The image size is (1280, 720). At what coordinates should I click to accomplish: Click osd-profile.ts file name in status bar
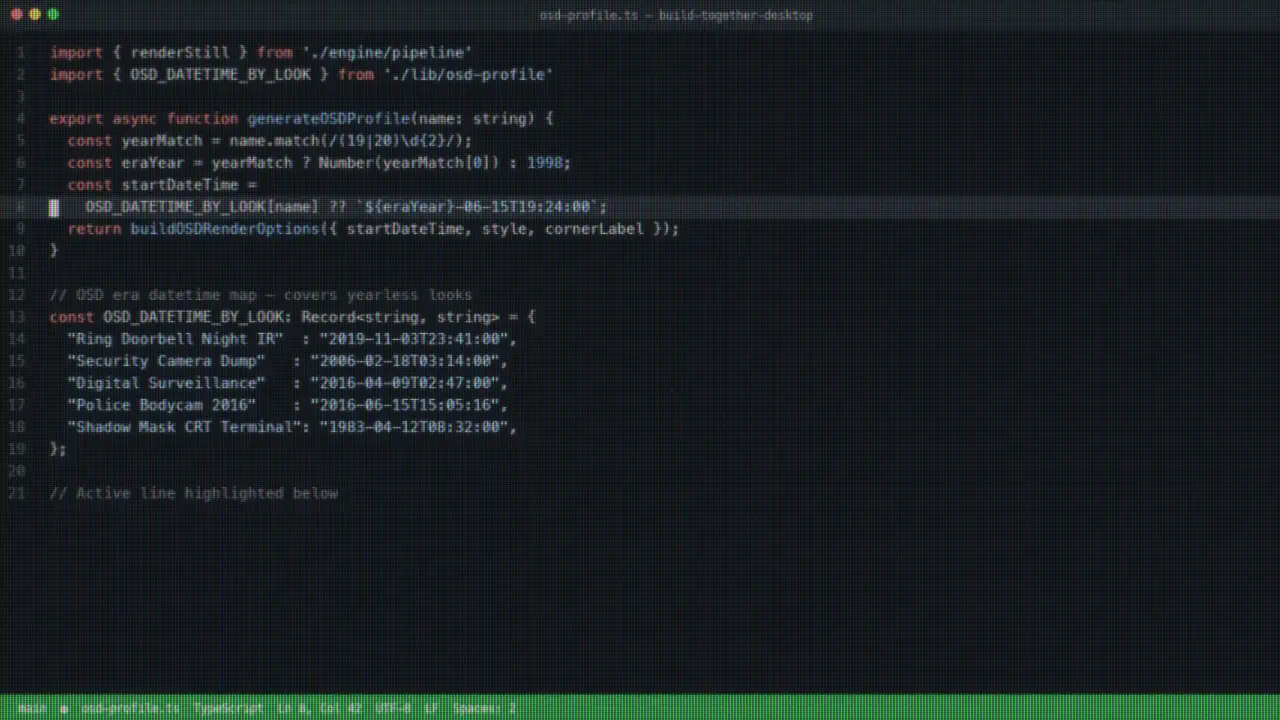click(x=130, y=708)
